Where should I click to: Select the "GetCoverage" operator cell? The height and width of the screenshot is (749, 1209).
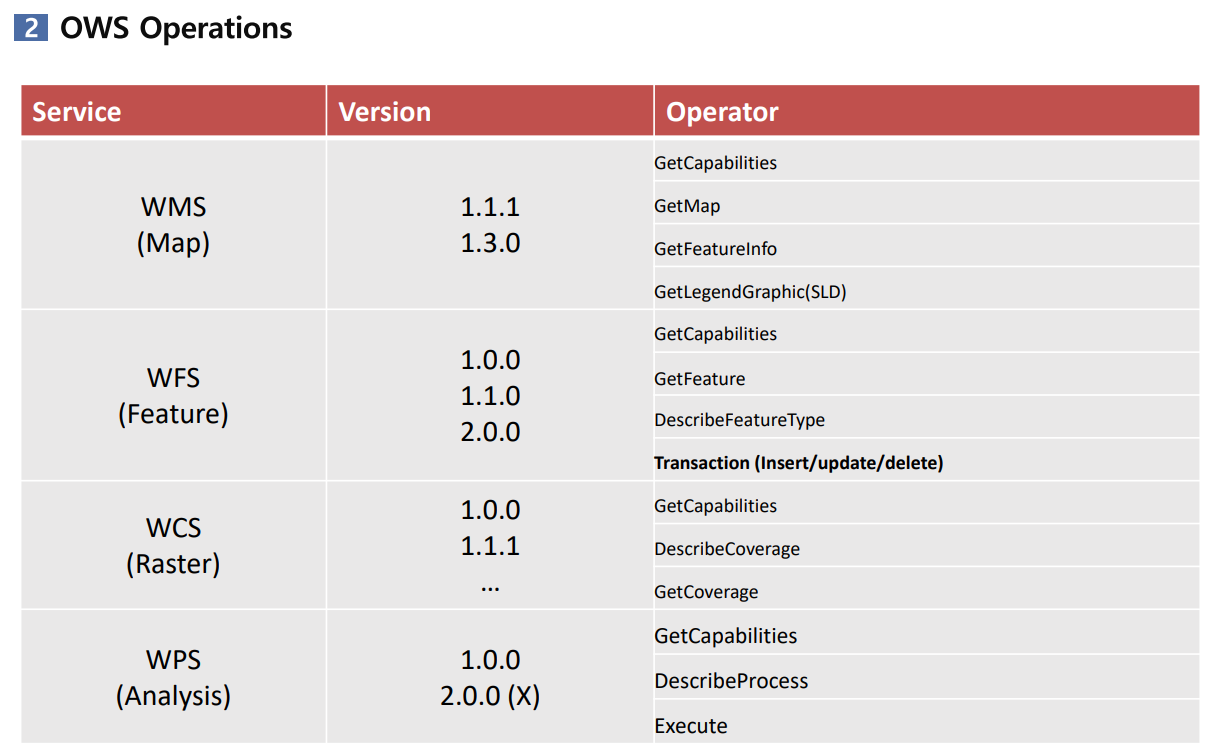coord(927,590)
